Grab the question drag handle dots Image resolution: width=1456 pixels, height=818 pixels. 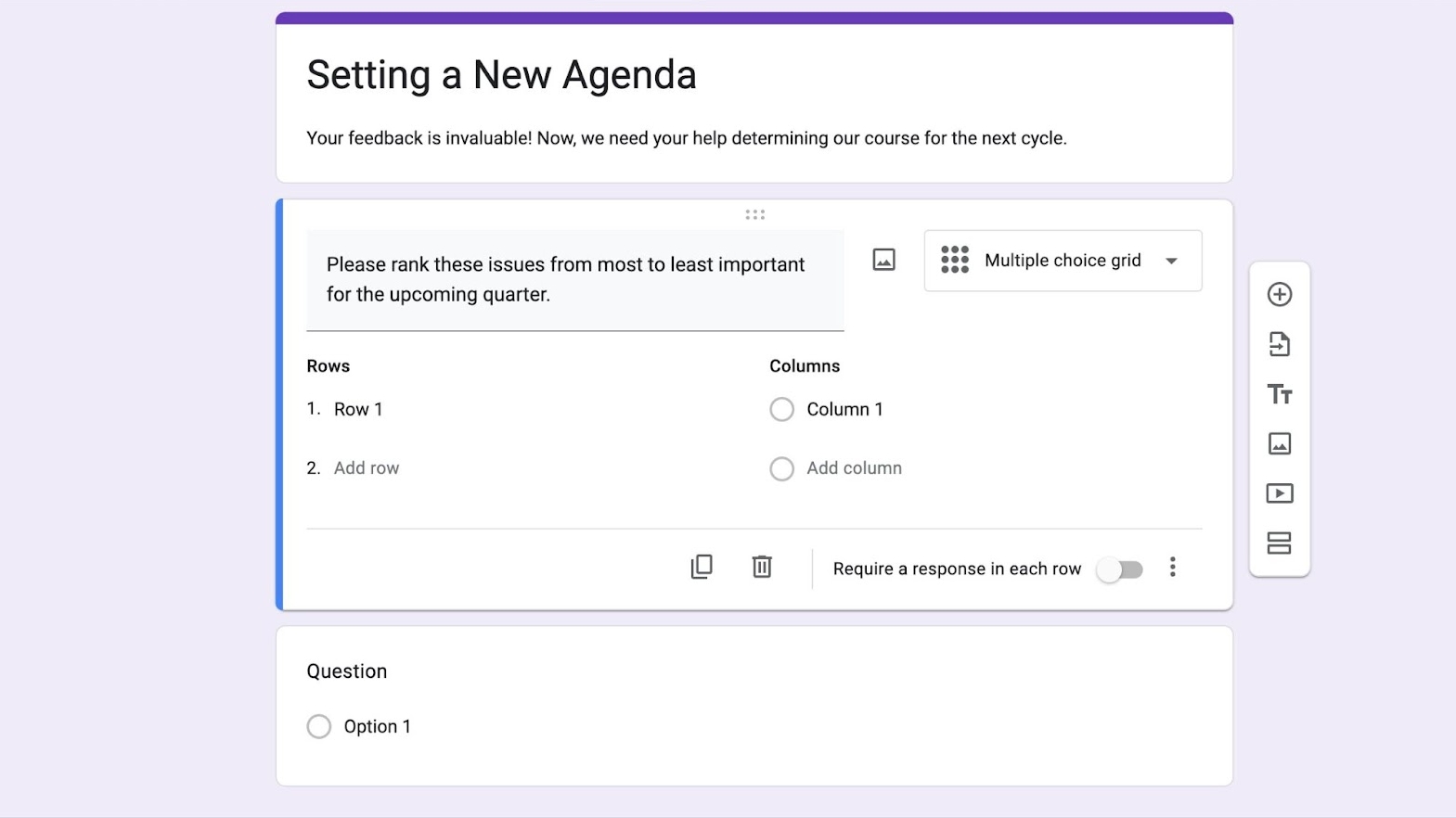[755, 215]
